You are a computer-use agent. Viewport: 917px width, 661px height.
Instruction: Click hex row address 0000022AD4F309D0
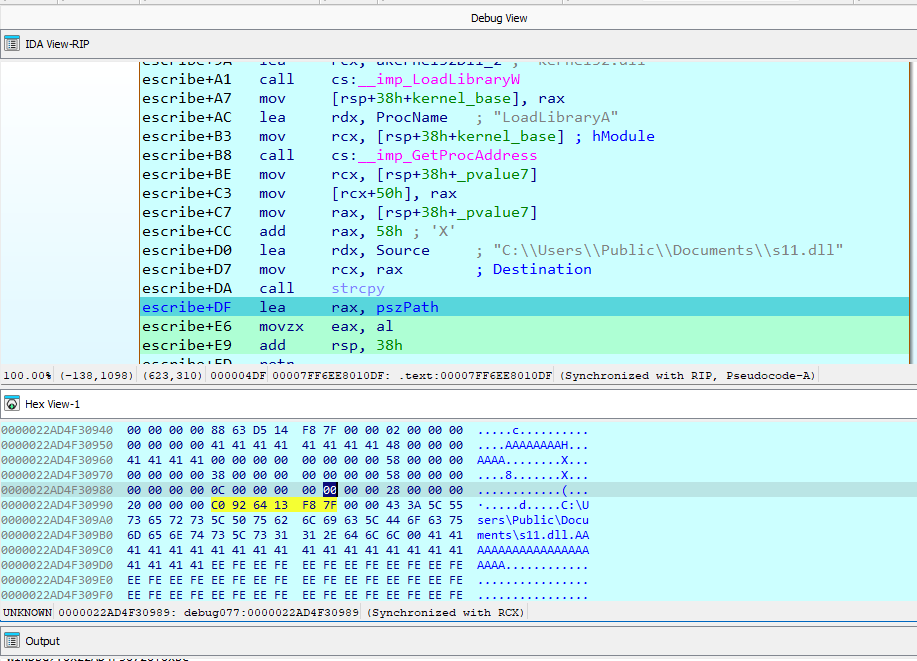tap(57, 565)
